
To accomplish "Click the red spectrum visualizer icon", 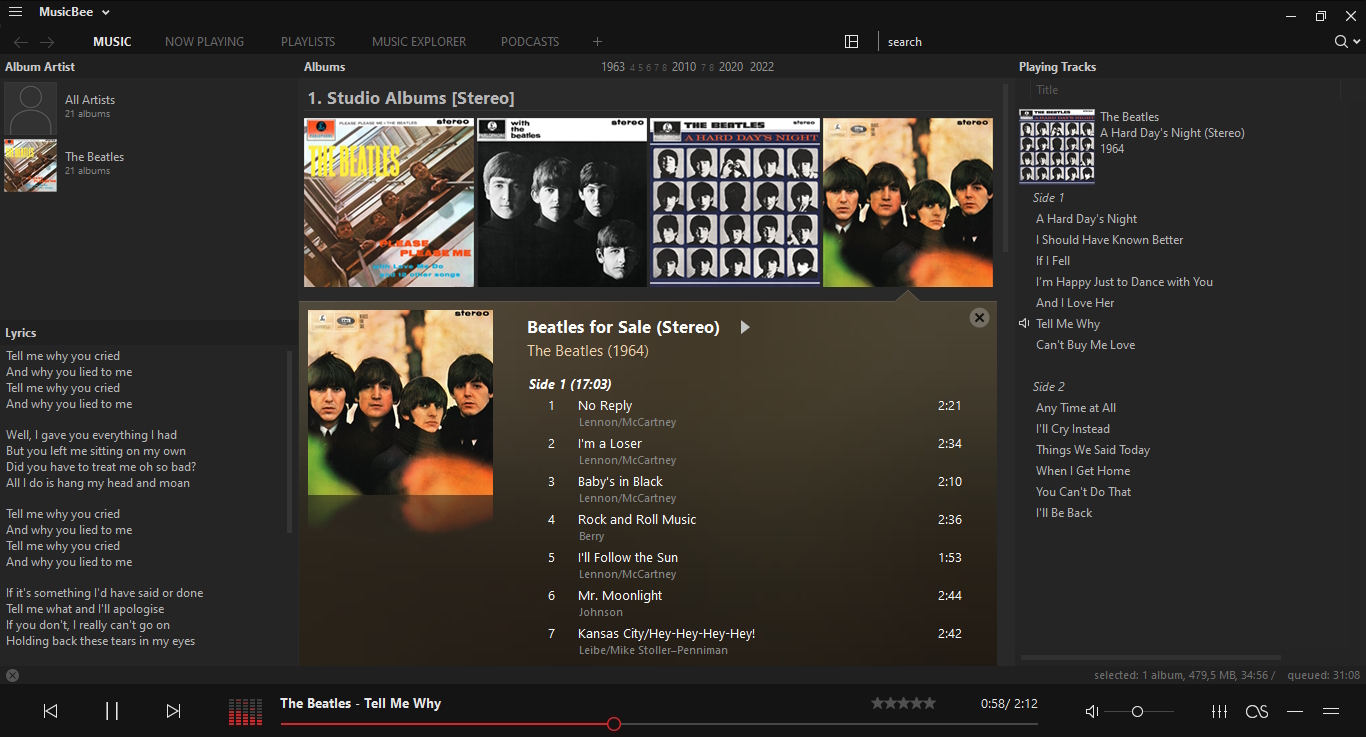I will click(245, 711).
